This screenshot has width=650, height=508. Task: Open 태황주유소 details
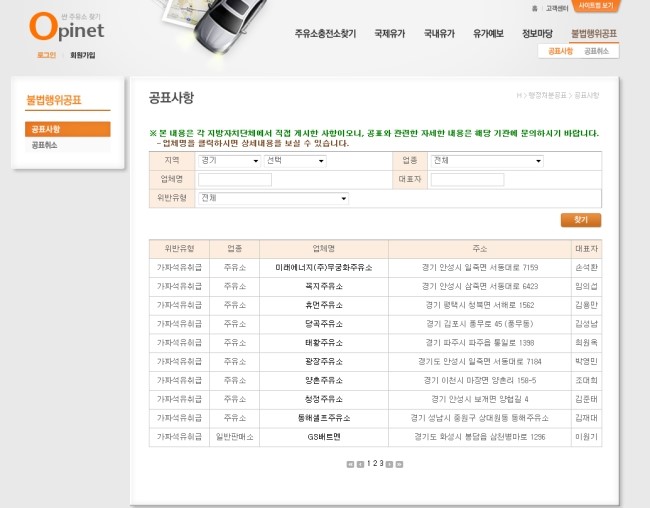324,343
